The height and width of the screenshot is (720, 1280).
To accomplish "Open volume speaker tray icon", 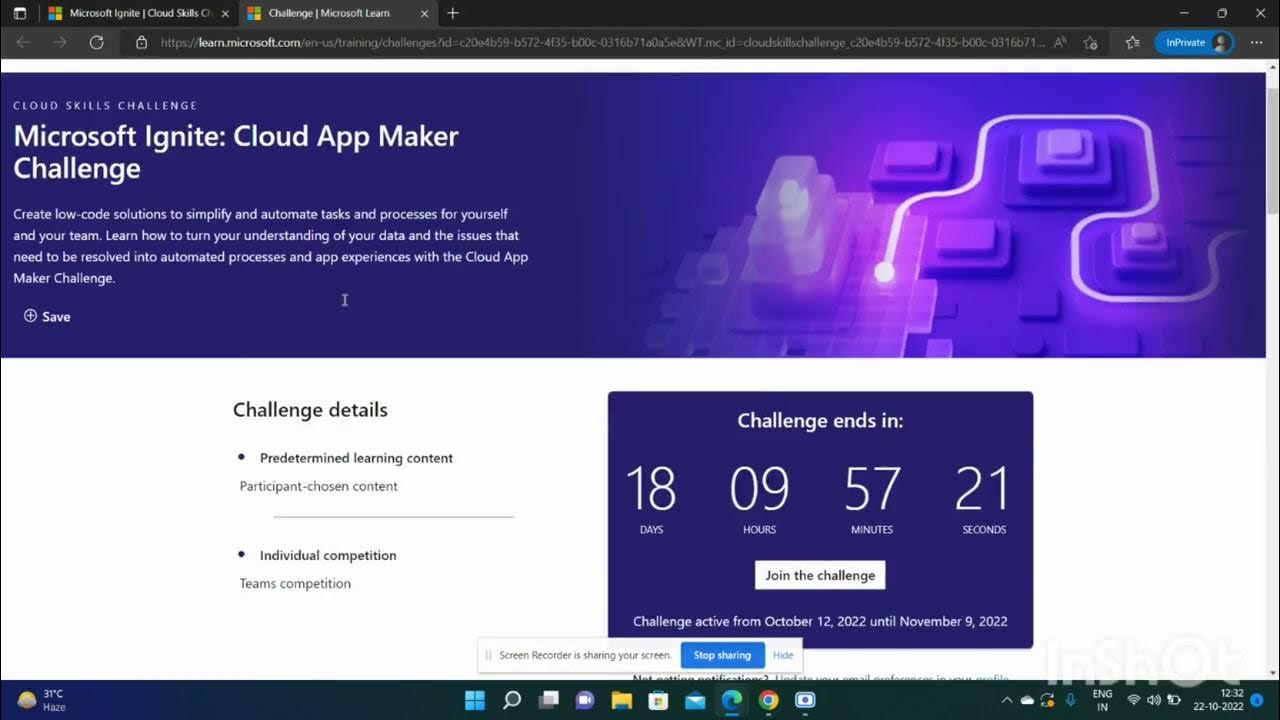I will tap(1154, 700).
